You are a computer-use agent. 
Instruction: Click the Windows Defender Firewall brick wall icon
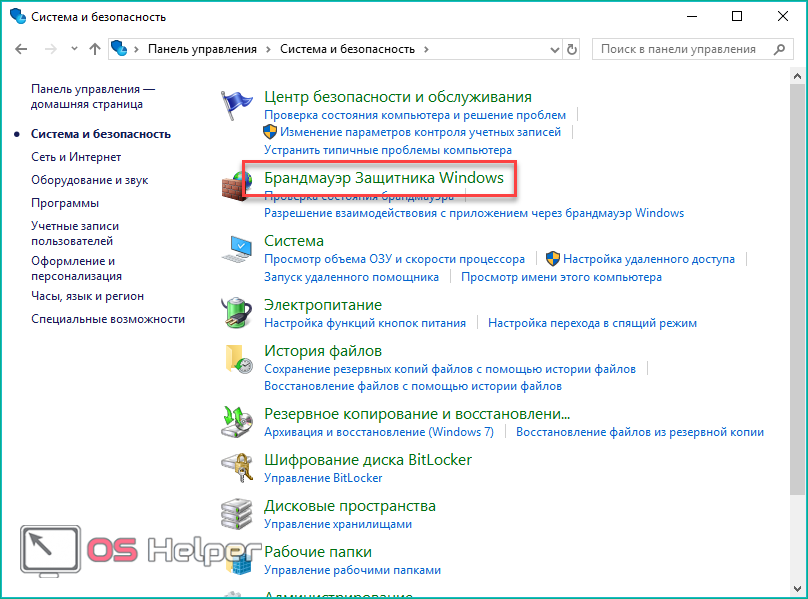click(237, 186)
